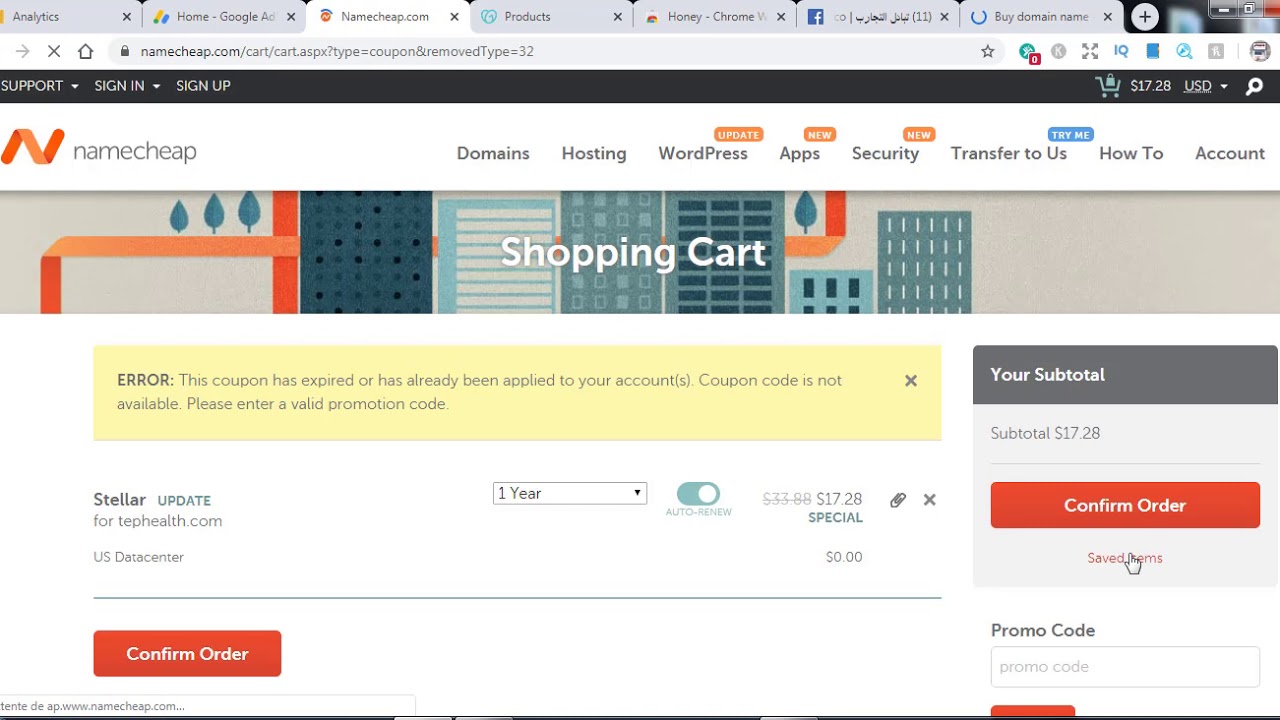Click Confirm Order below cart items
This screenshot has width=1280, height=720.
pyautogui.click(x=187, y=654)
